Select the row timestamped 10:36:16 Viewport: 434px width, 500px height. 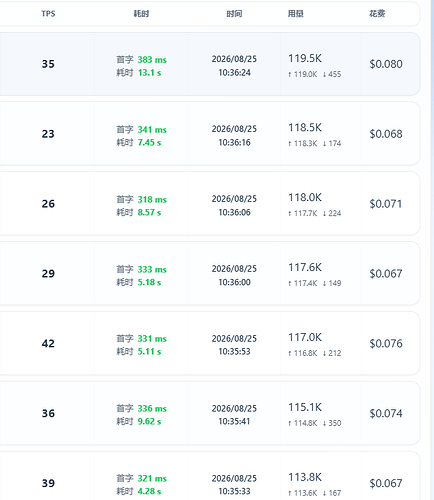coord(210,134)
